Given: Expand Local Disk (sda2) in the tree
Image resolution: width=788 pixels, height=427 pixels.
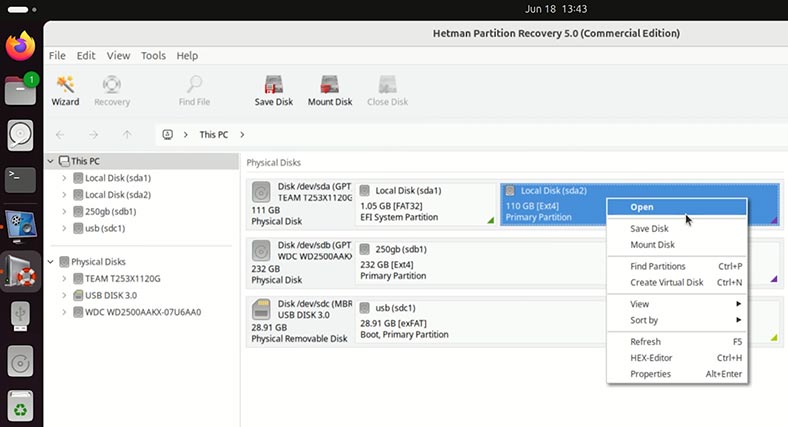Looking at the screenshot, I should click(64, 195).
